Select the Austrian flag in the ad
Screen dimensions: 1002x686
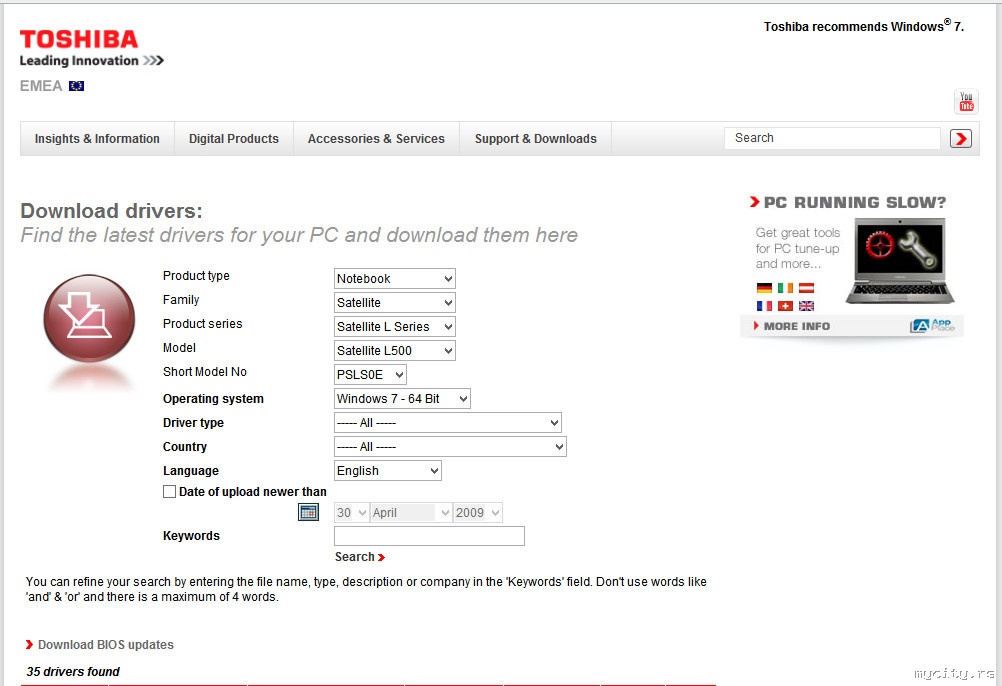(x=806, y=288)
